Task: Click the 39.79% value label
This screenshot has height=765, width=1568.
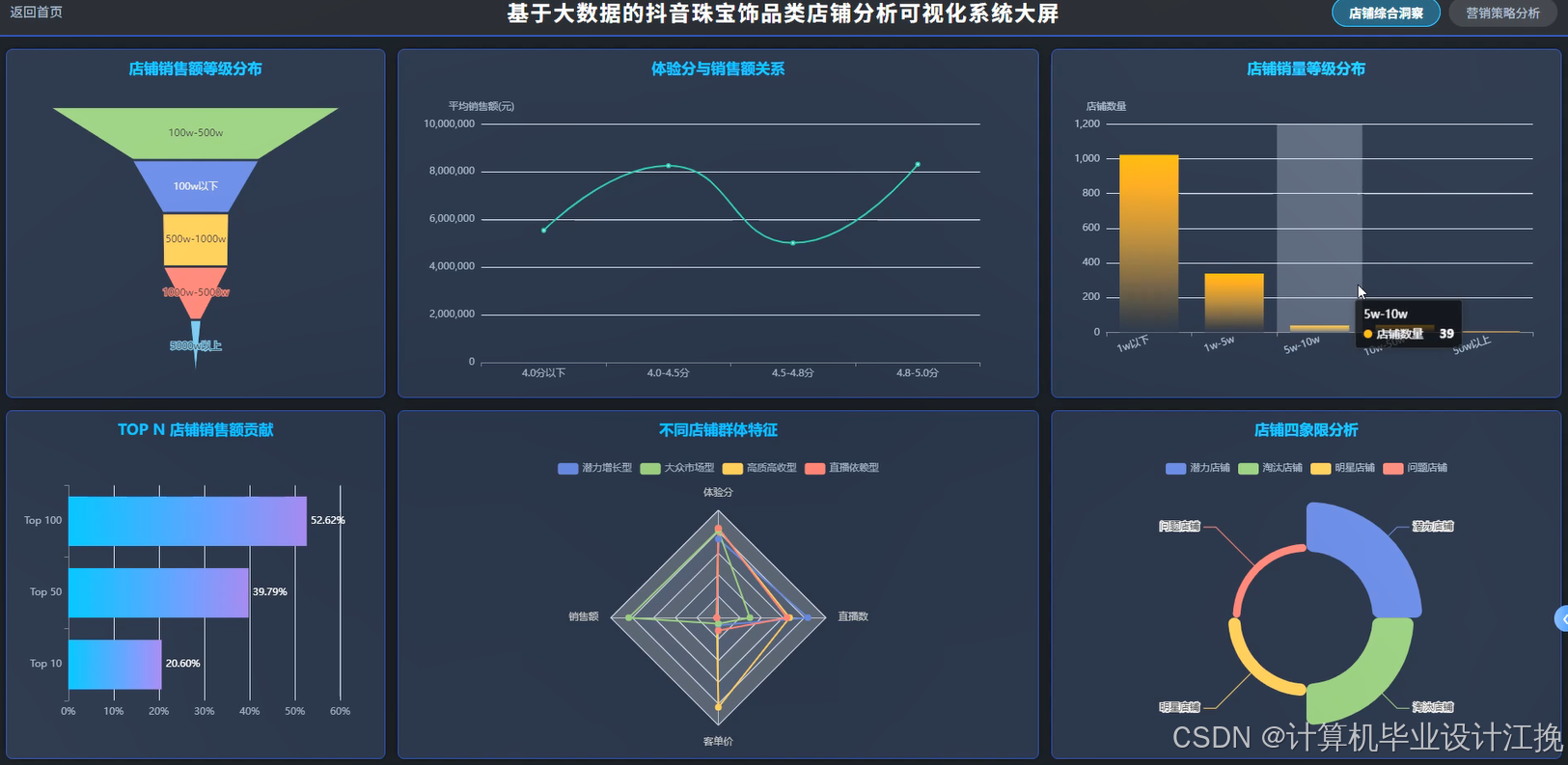Action: (x=270, y=592)
